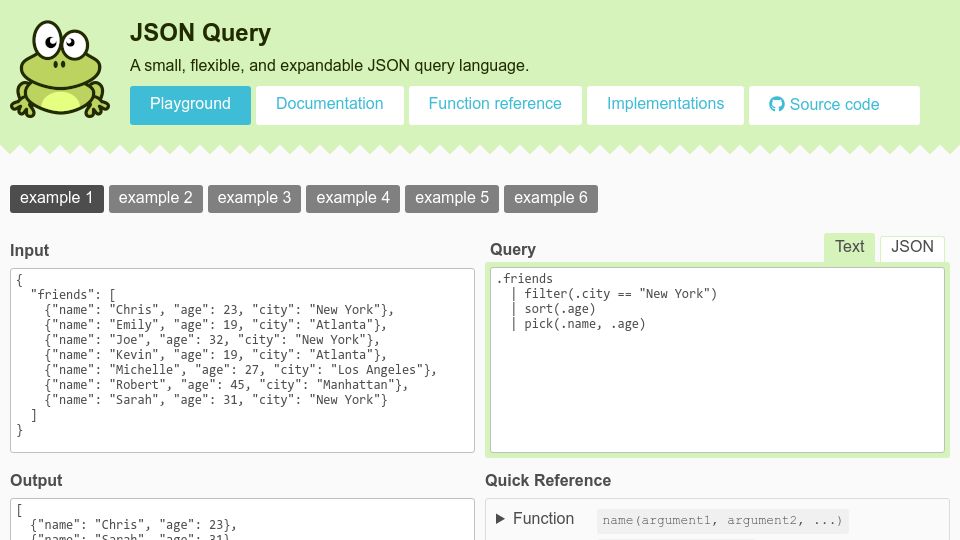Image resolution: width=960 pixels, height=540 pixels.
Task: Click the 'name(argument1, argument2, ...)' code snippet
Action: pos(722,520)
